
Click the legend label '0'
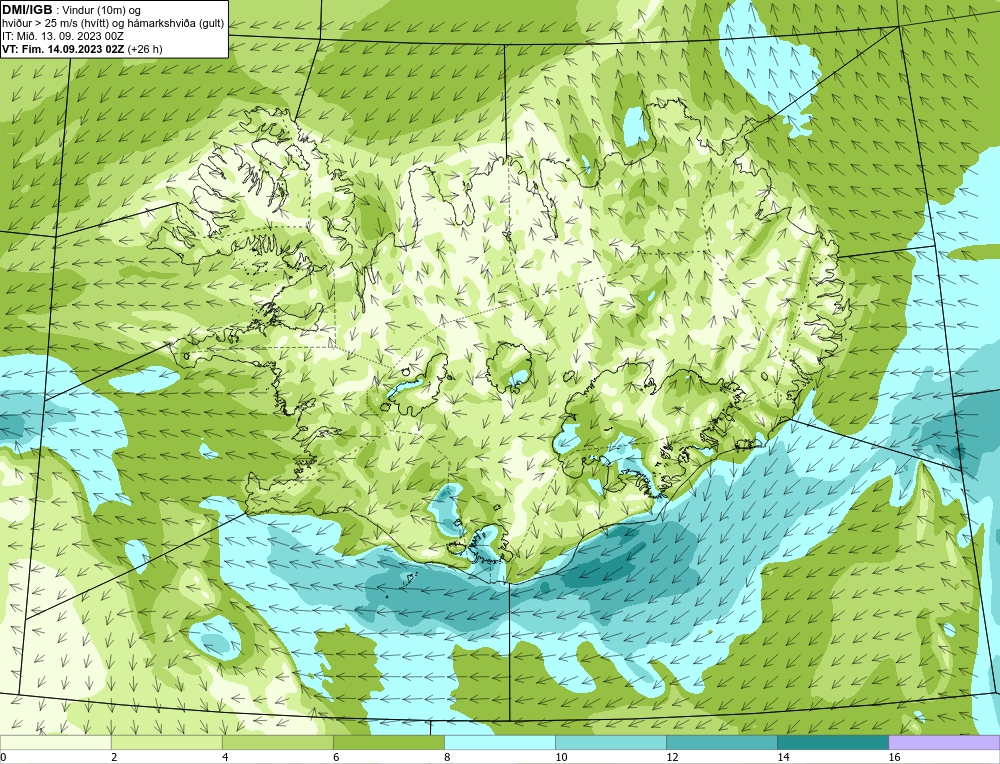point(3,757)
